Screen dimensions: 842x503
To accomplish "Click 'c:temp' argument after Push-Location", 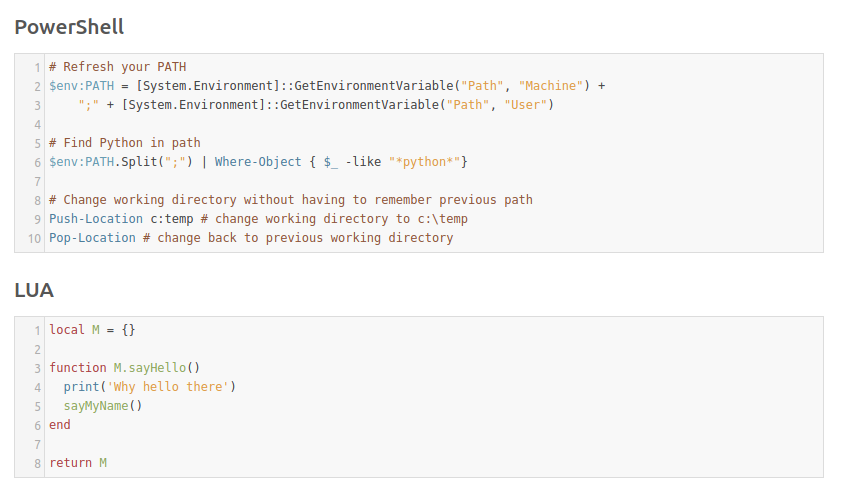I will [x=172, y=219].
